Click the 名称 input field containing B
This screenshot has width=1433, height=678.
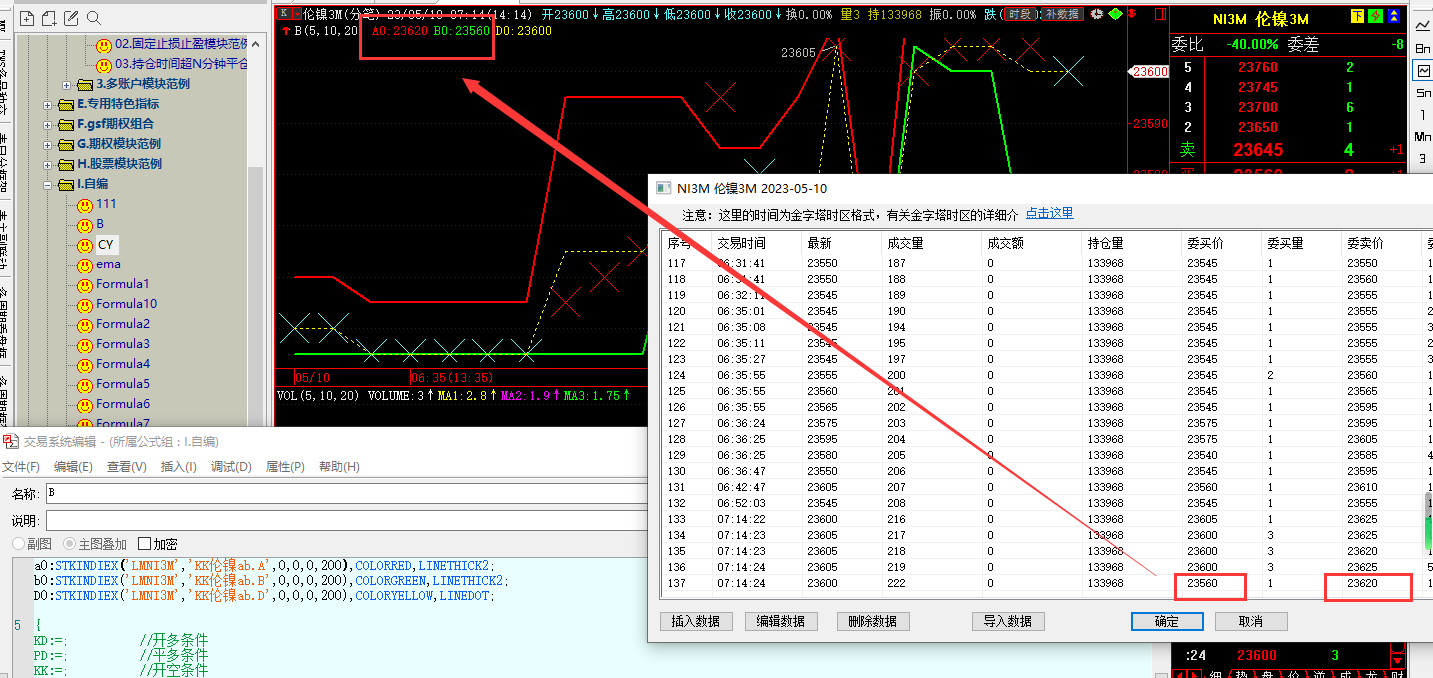(x=340, y=494)
